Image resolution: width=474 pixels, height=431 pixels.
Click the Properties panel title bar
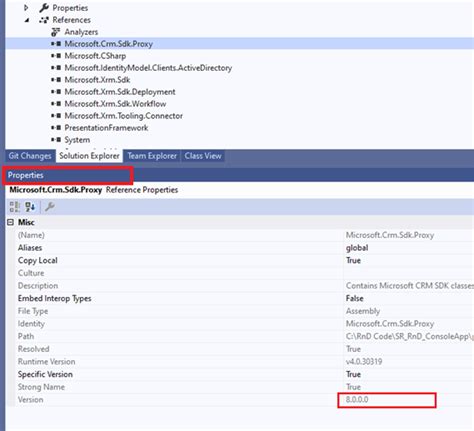tap(239, 175)
